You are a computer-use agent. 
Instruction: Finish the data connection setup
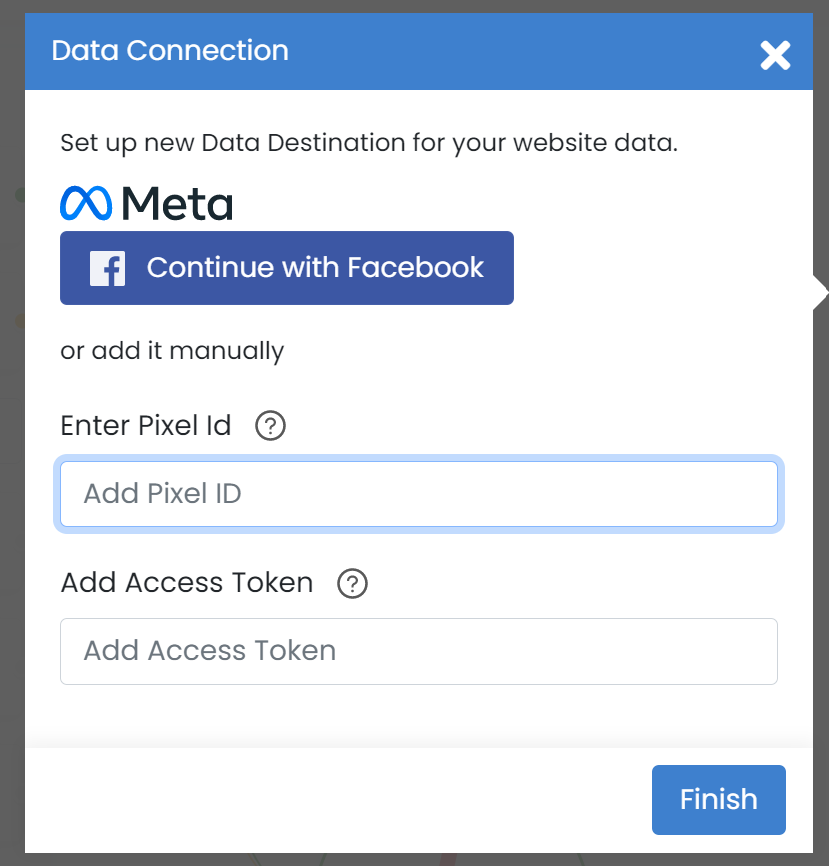click(x=719, y=800)
